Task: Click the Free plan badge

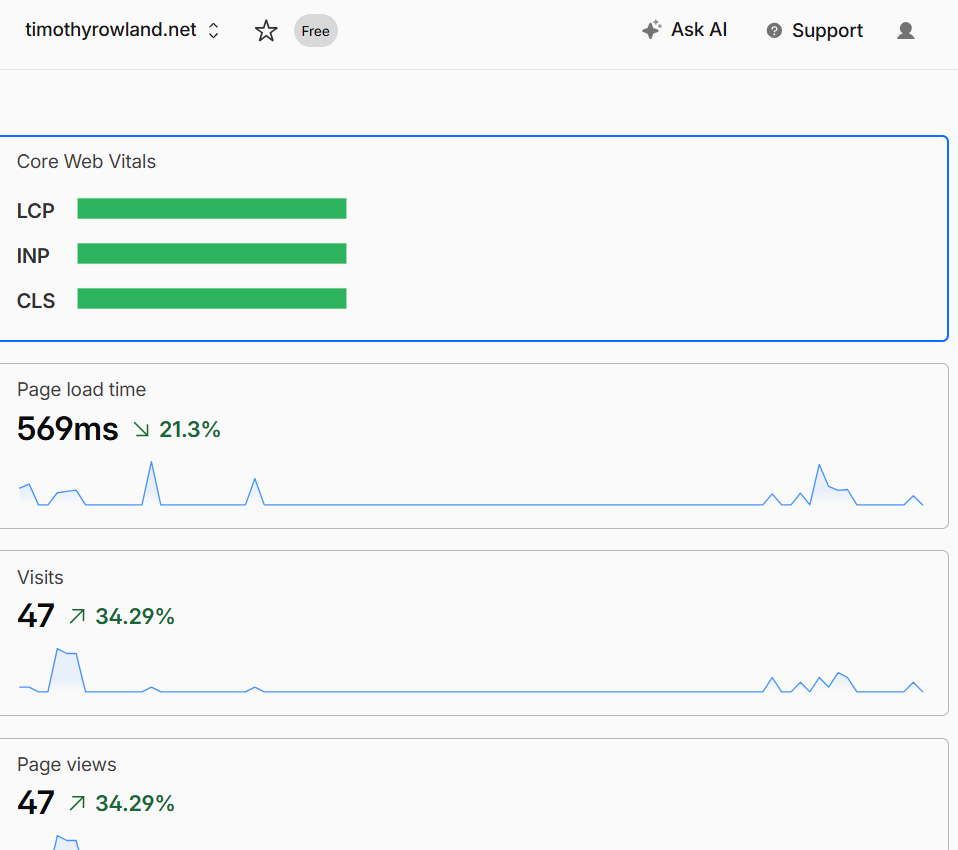Action: [x=315, y=31]
